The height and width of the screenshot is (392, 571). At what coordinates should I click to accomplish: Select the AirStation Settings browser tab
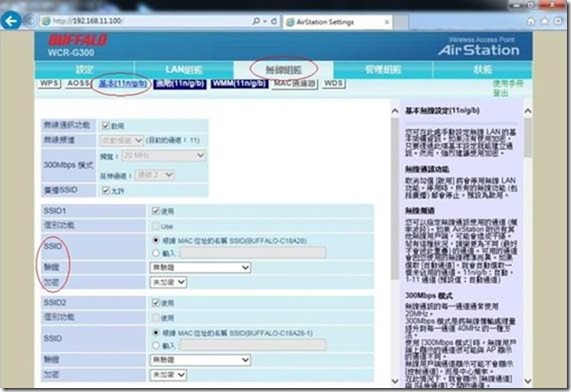click(x=337, y=22)
